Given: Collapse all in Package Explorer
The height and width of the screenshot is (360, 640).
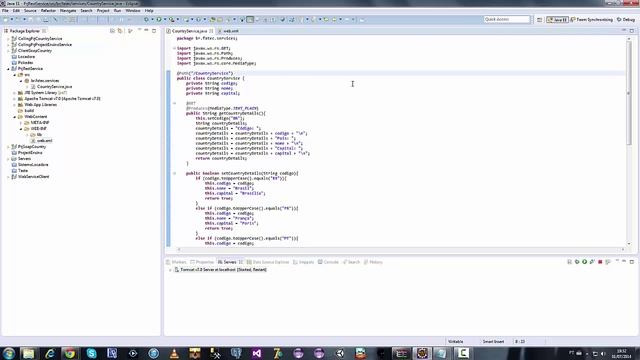Looking at the screenshot, I should 112,31.
